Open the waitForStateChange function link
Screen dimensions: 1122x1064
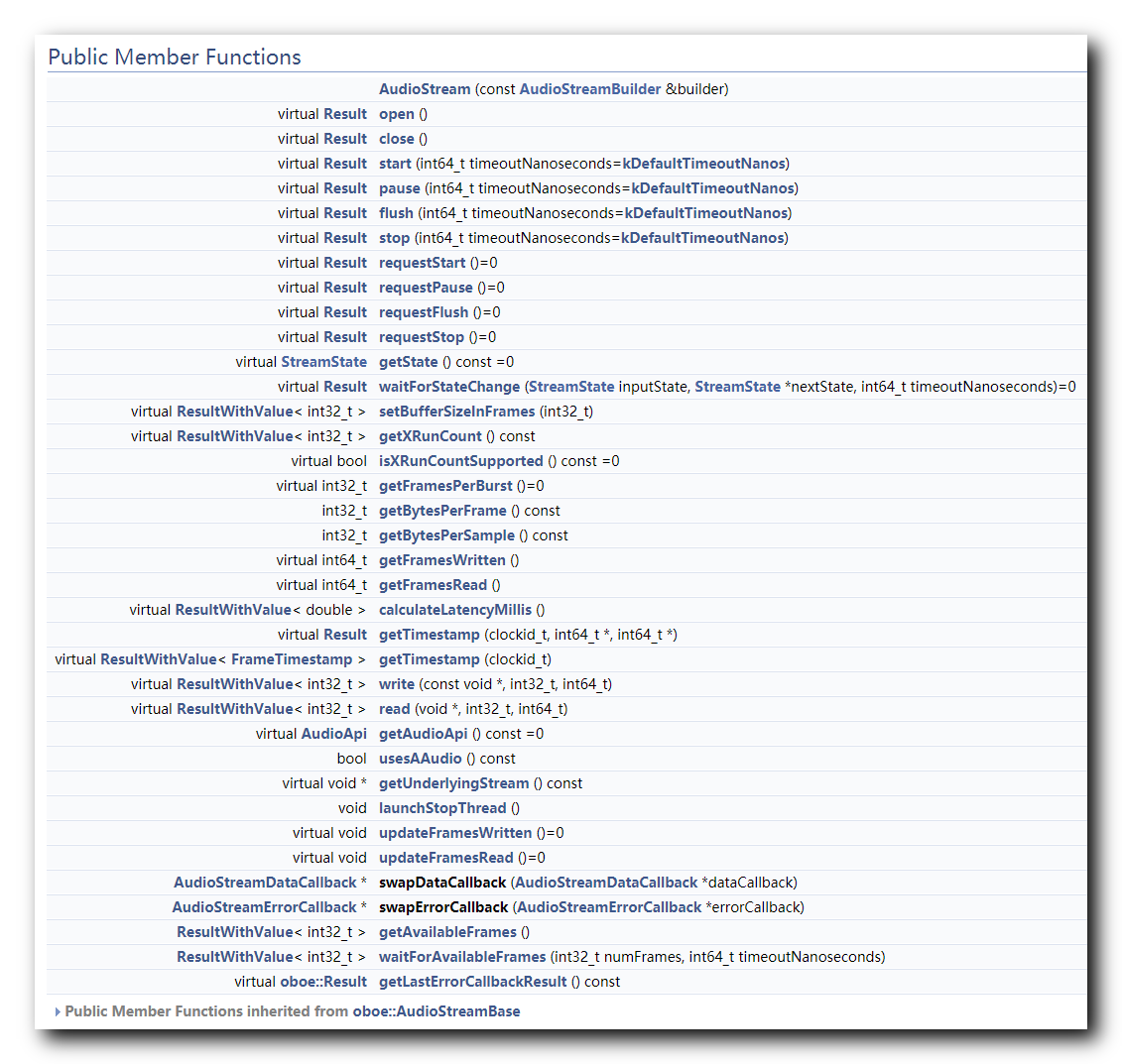coord(449,387)
